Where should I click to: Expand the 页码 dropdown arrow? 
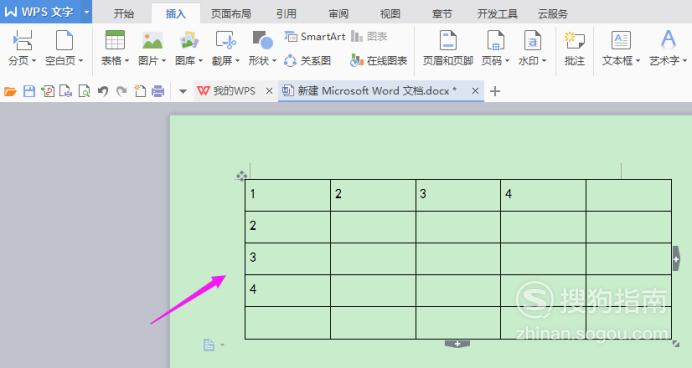[x=507, y=61]
